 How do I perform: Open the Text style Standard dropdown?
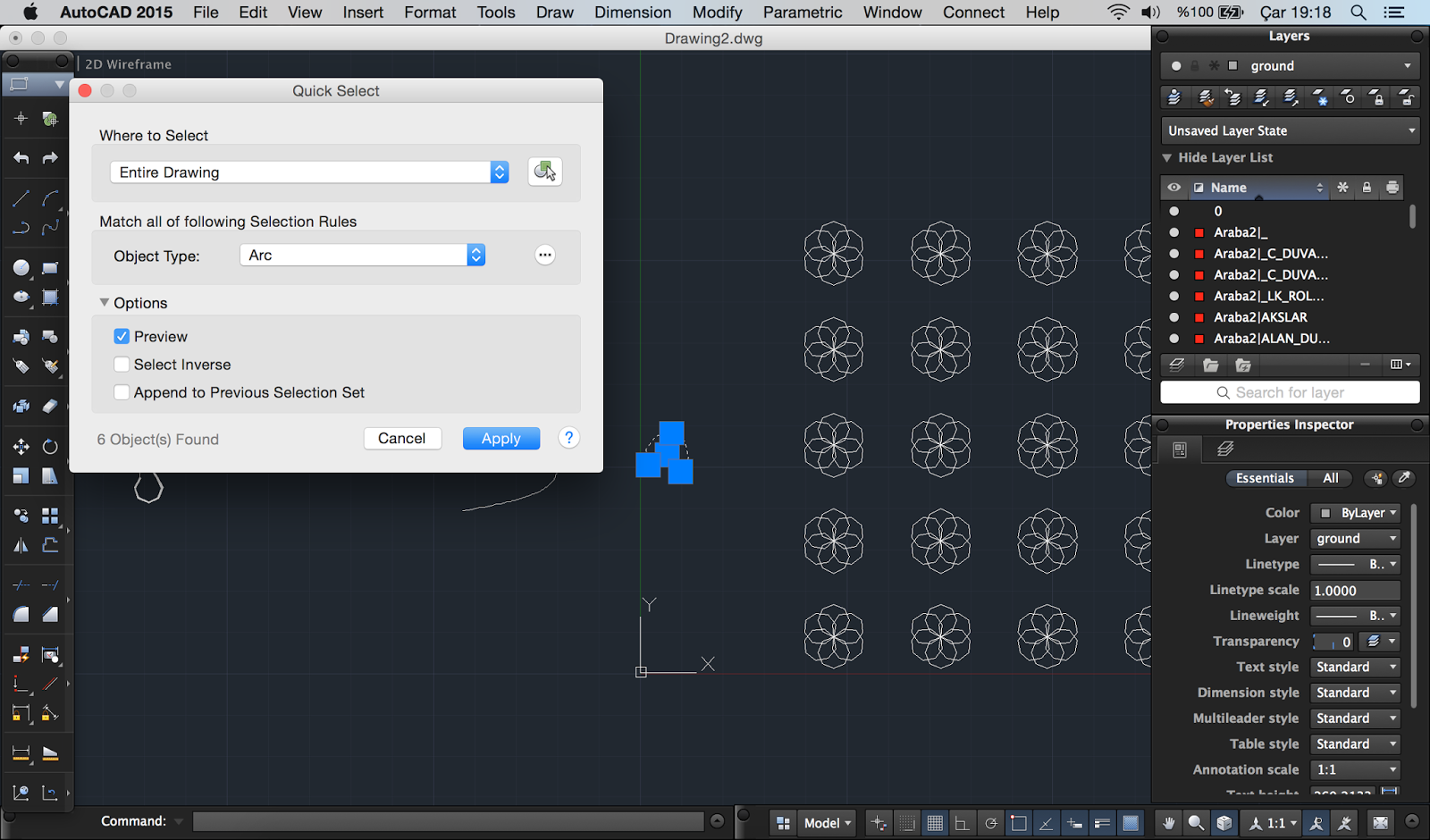click(1355, 667)
